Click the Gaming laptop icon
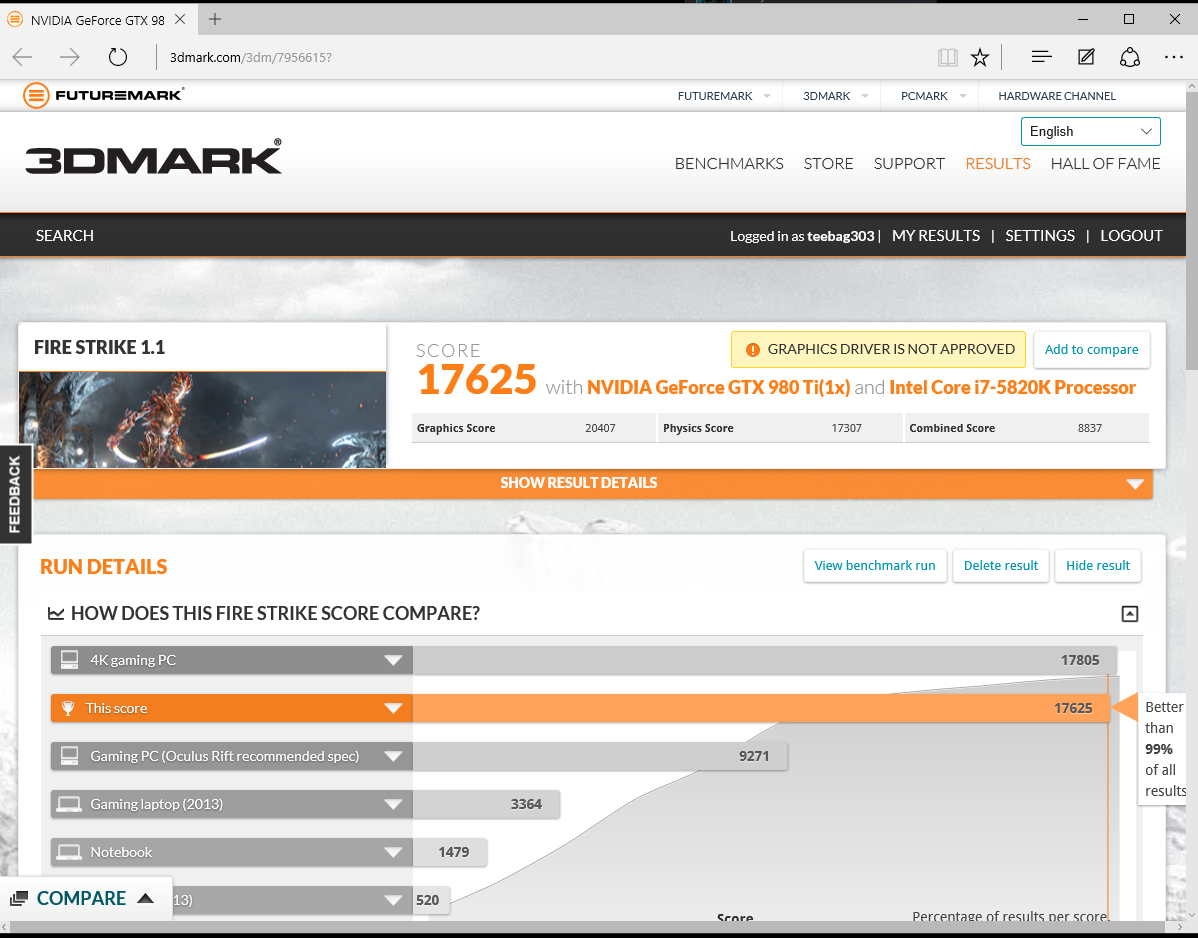This screenshot has height=938, width=1198. pyautogui.click(x=70, y=804)
